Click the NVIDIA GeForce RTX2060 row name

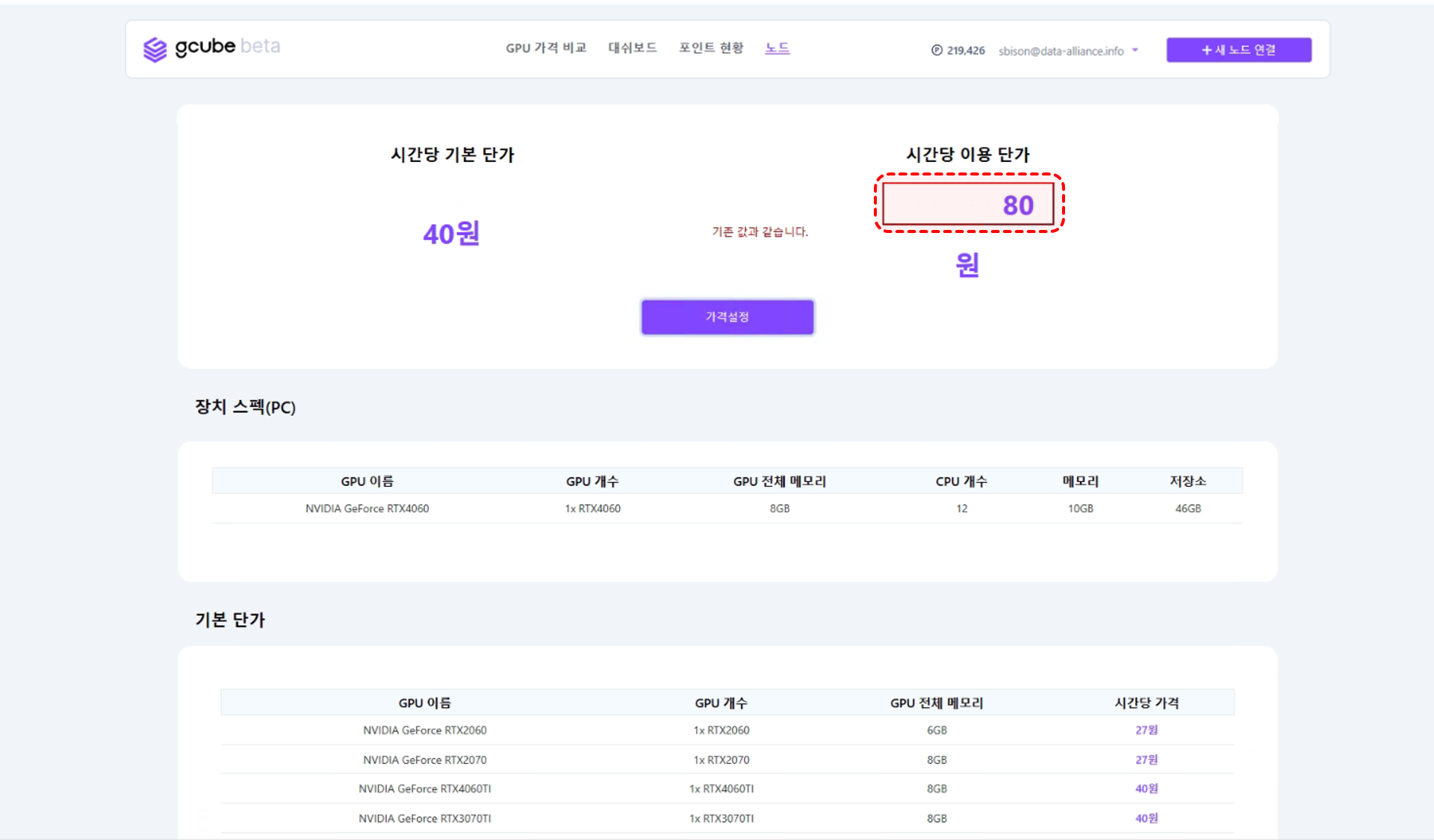pos(425,730)
